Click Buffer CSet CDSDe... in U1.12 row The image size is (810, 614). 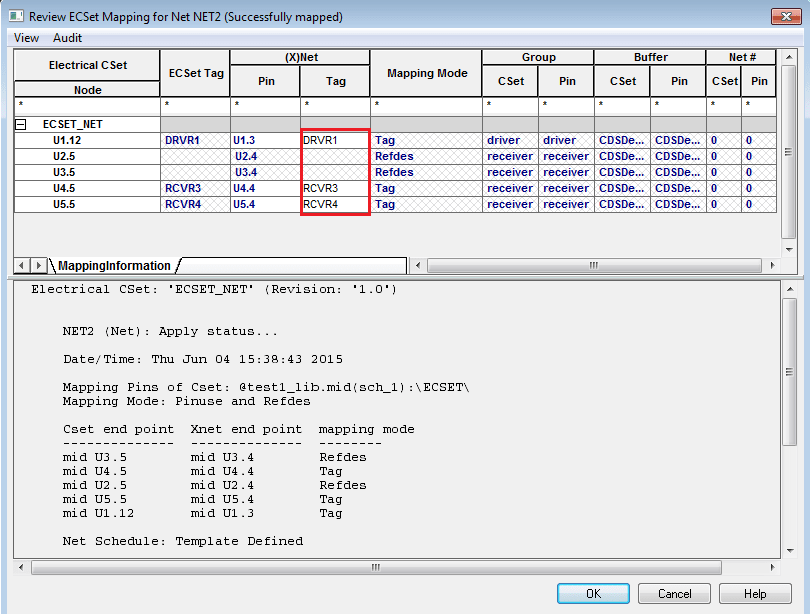621,140
